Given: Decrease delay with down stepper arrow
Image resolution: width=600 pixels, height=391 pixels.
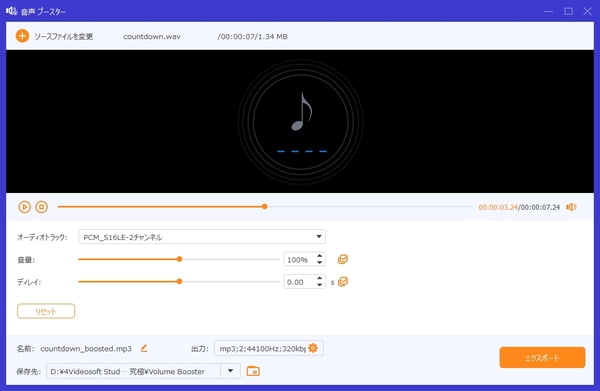Looking at the screenshot, I should (x=320, y=285).
